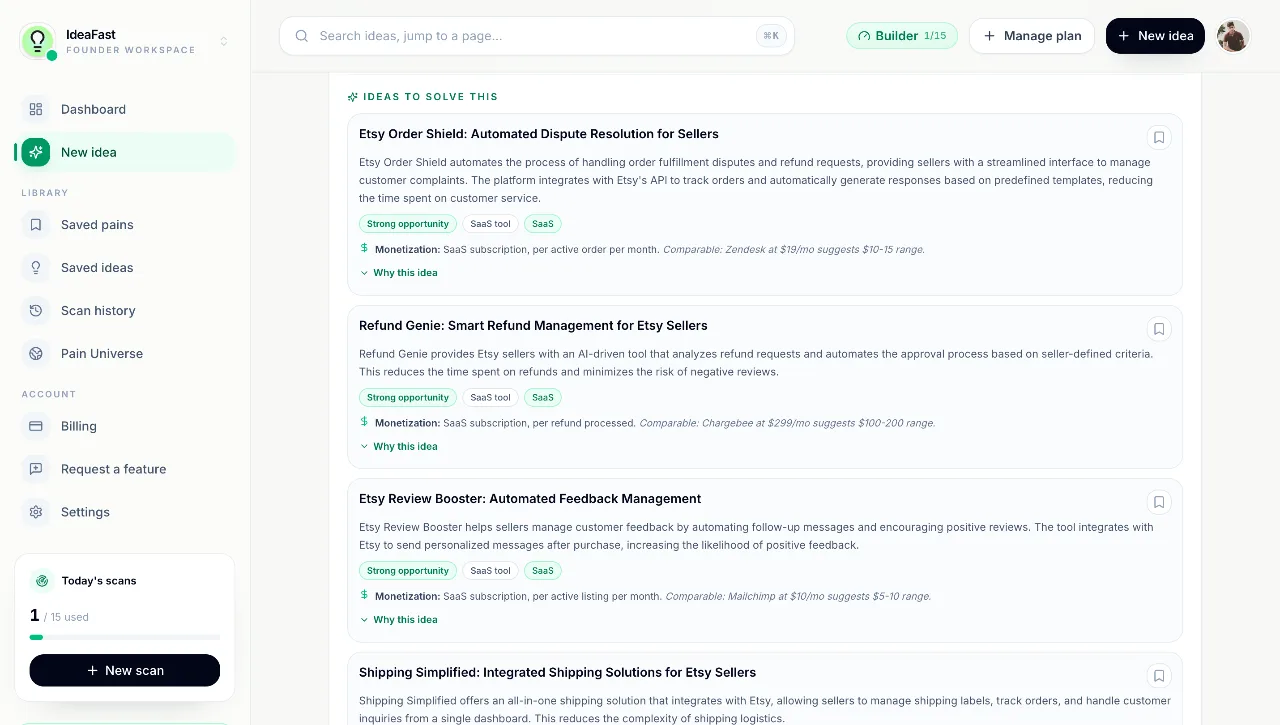Bookmark the Refund Genie idea
The width and height of the screenshot is (1280, 725).
pyautogui.click(x=1159, y=329)
